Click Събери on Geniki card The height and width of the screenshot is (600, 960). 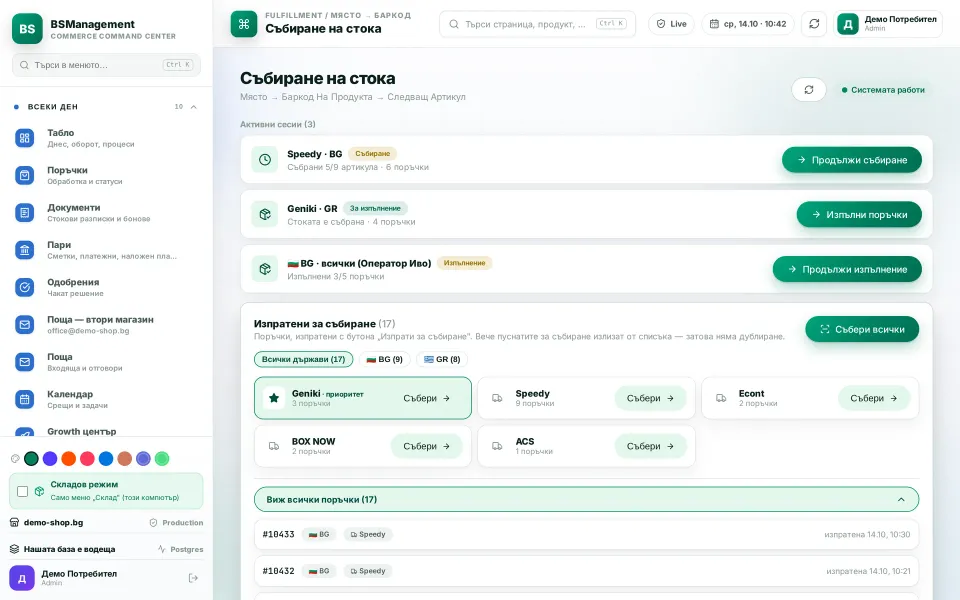pyautogui.click(x=427, y=398)
